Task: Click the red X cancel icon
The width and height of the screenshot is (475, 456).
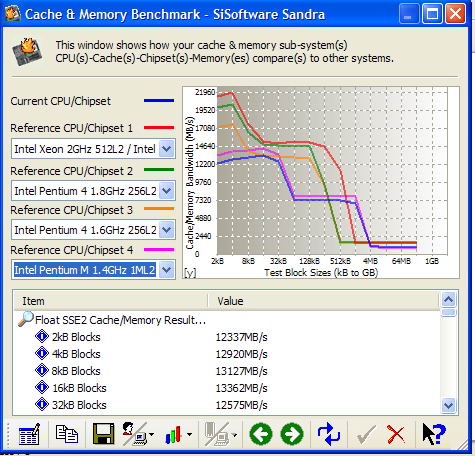Action: 396,435
